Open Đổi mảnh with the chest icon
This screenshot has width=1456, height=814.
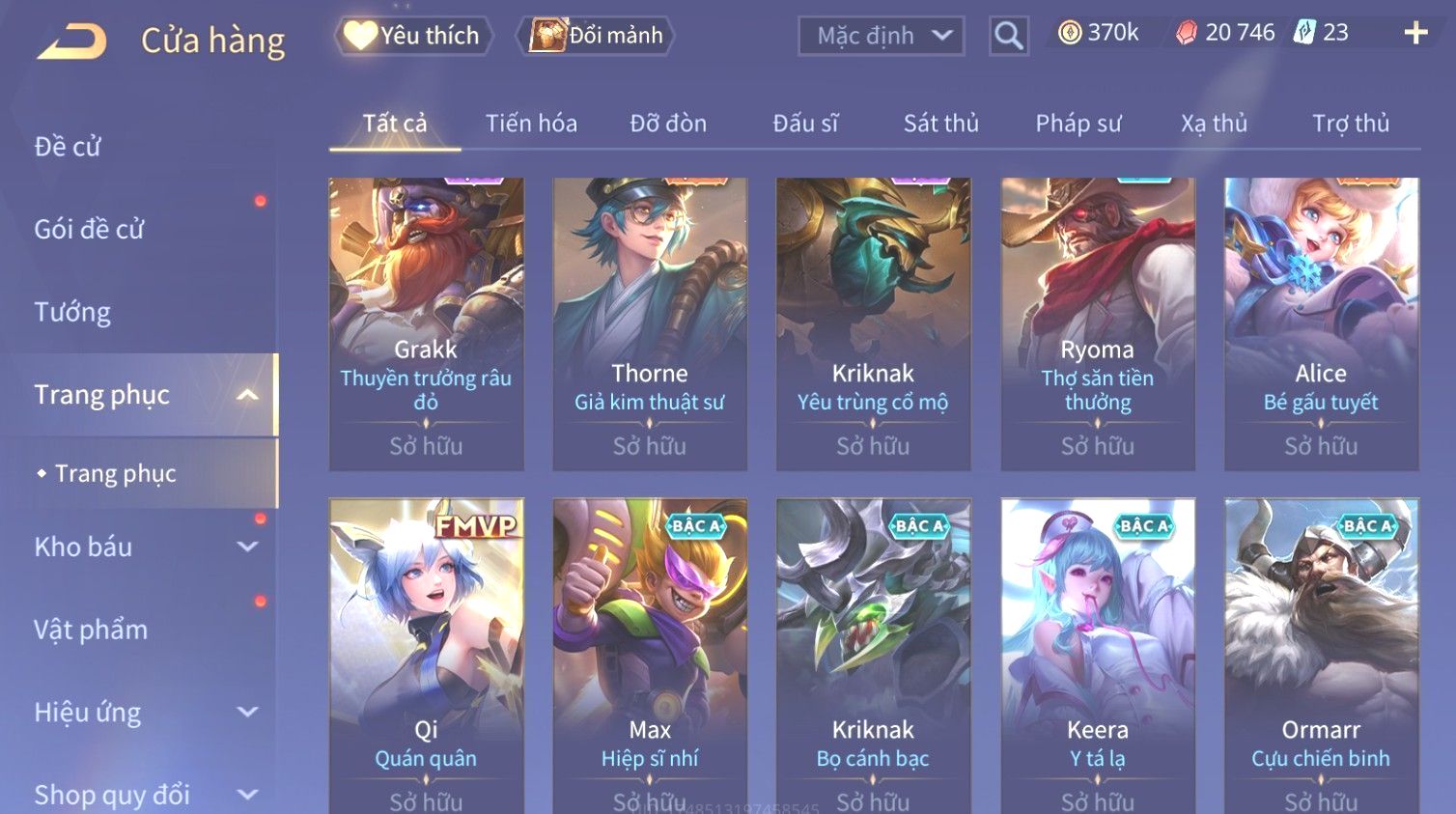(595, 36)
